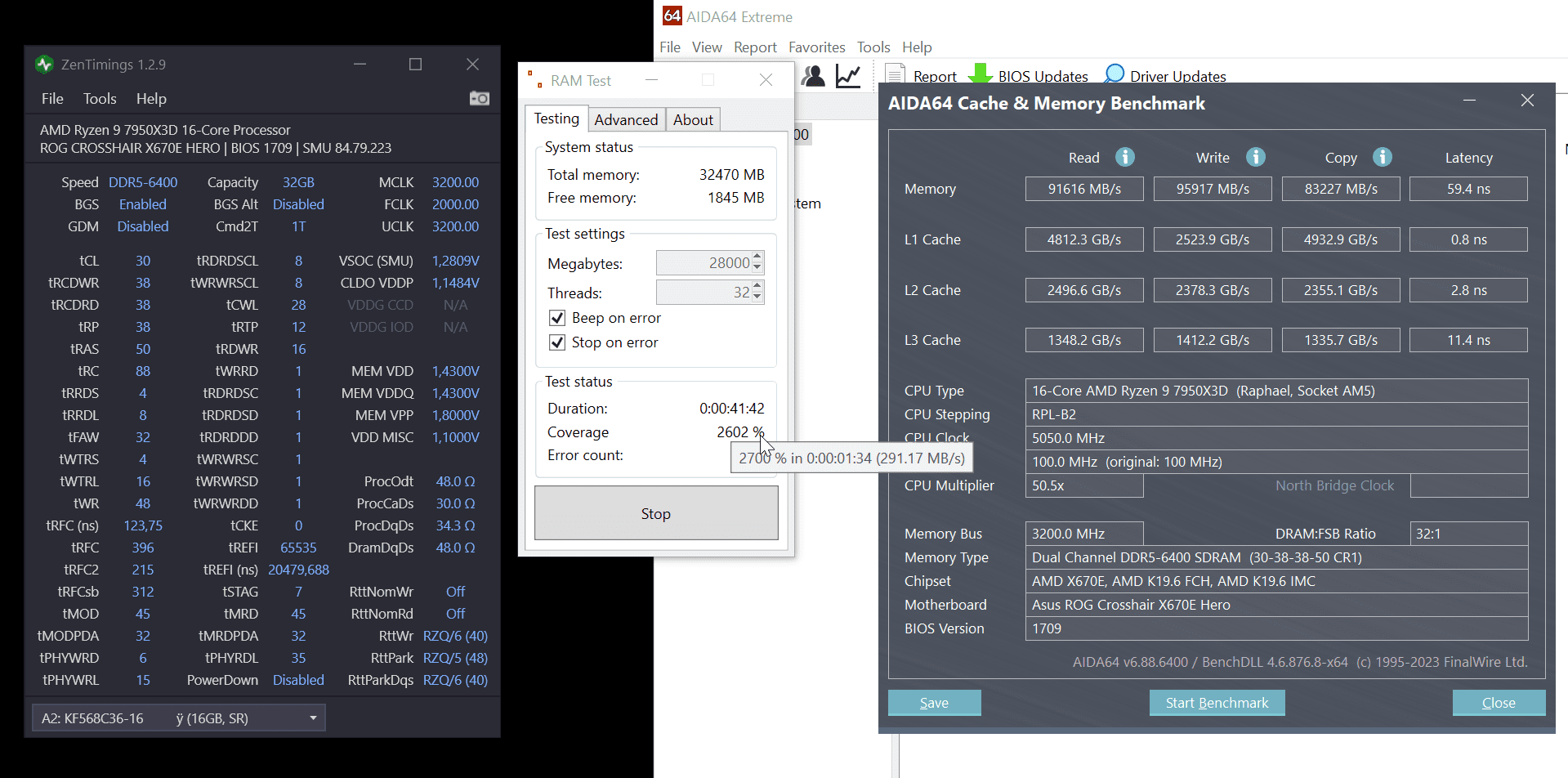
Task: Click the Threads input field
Action: [704, 293]
